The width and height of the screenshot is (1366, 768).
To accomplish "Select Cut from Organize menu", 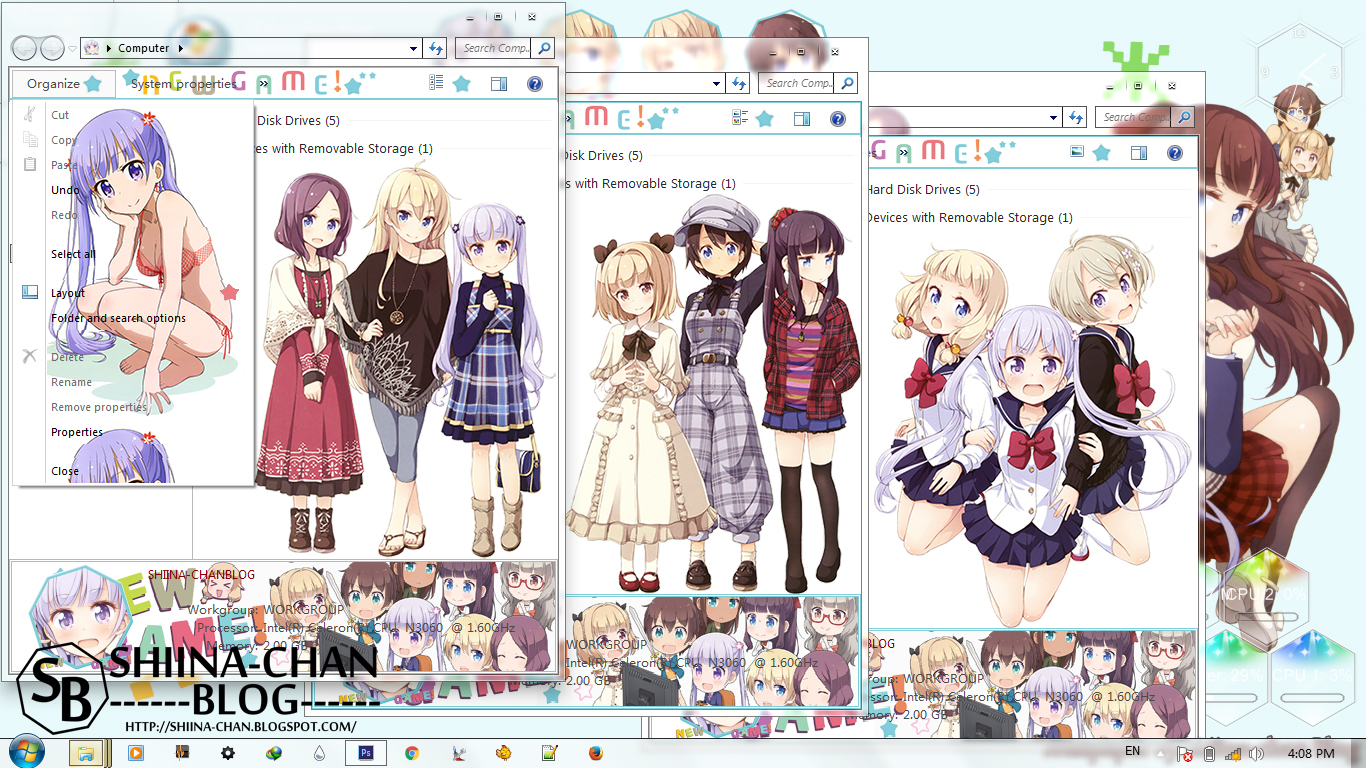I will tap(60, 115).
